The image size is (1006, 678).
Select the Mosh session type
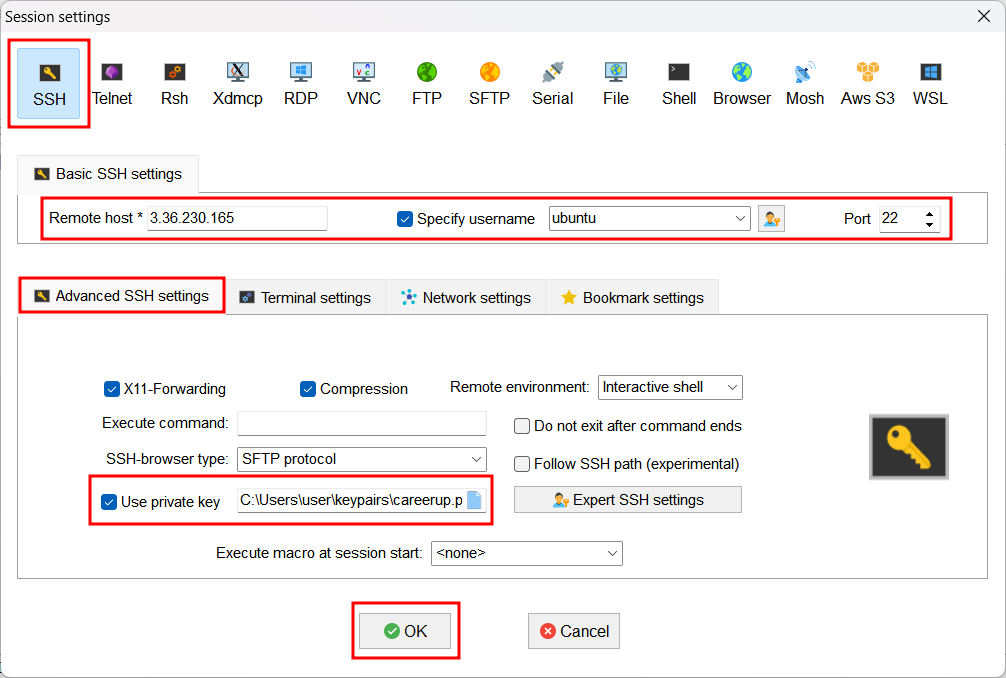point(805,83)
